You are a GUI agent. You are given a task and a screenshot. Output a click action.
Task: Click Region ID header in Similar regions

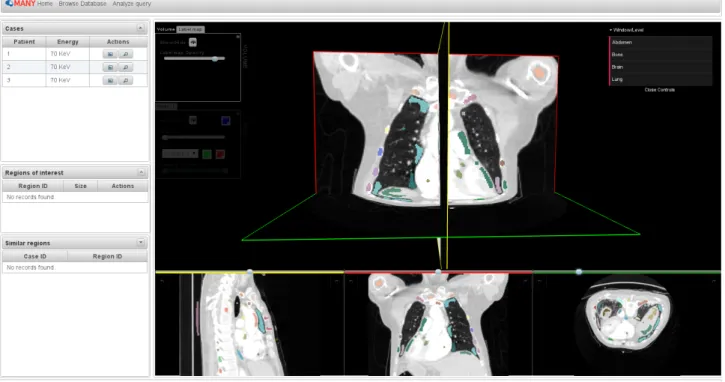(x=107, y=256)
